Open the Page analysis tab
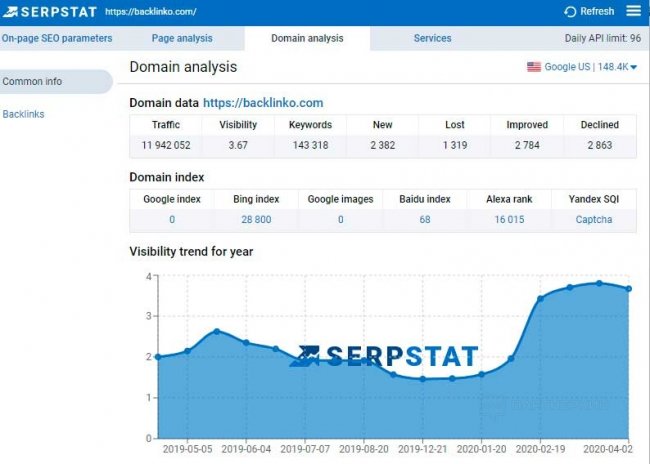Viewport: 650px width, 464px height. 182,39
